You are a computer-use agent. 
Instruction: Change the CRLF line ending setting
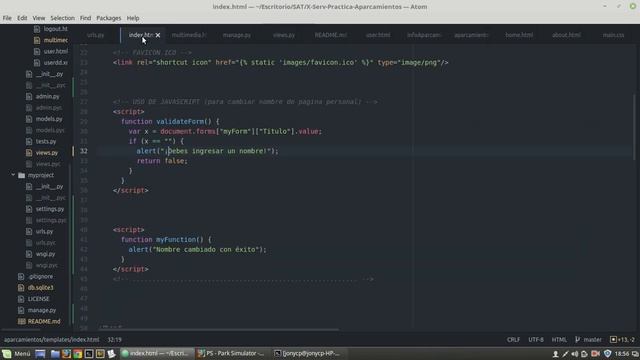pos(513,340)
